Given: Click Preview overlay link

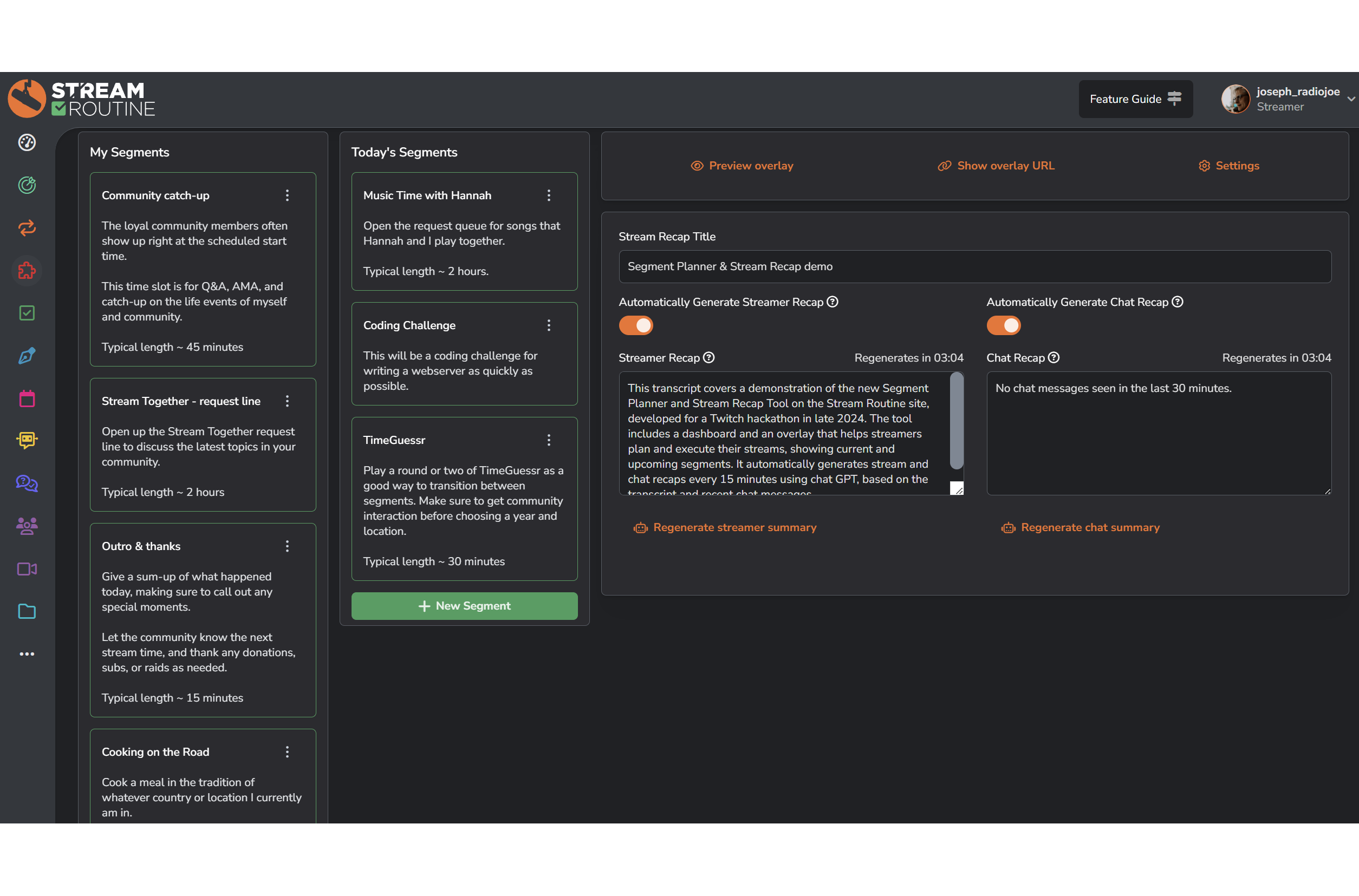Looking at the screenshot, I should coord(742,166).
